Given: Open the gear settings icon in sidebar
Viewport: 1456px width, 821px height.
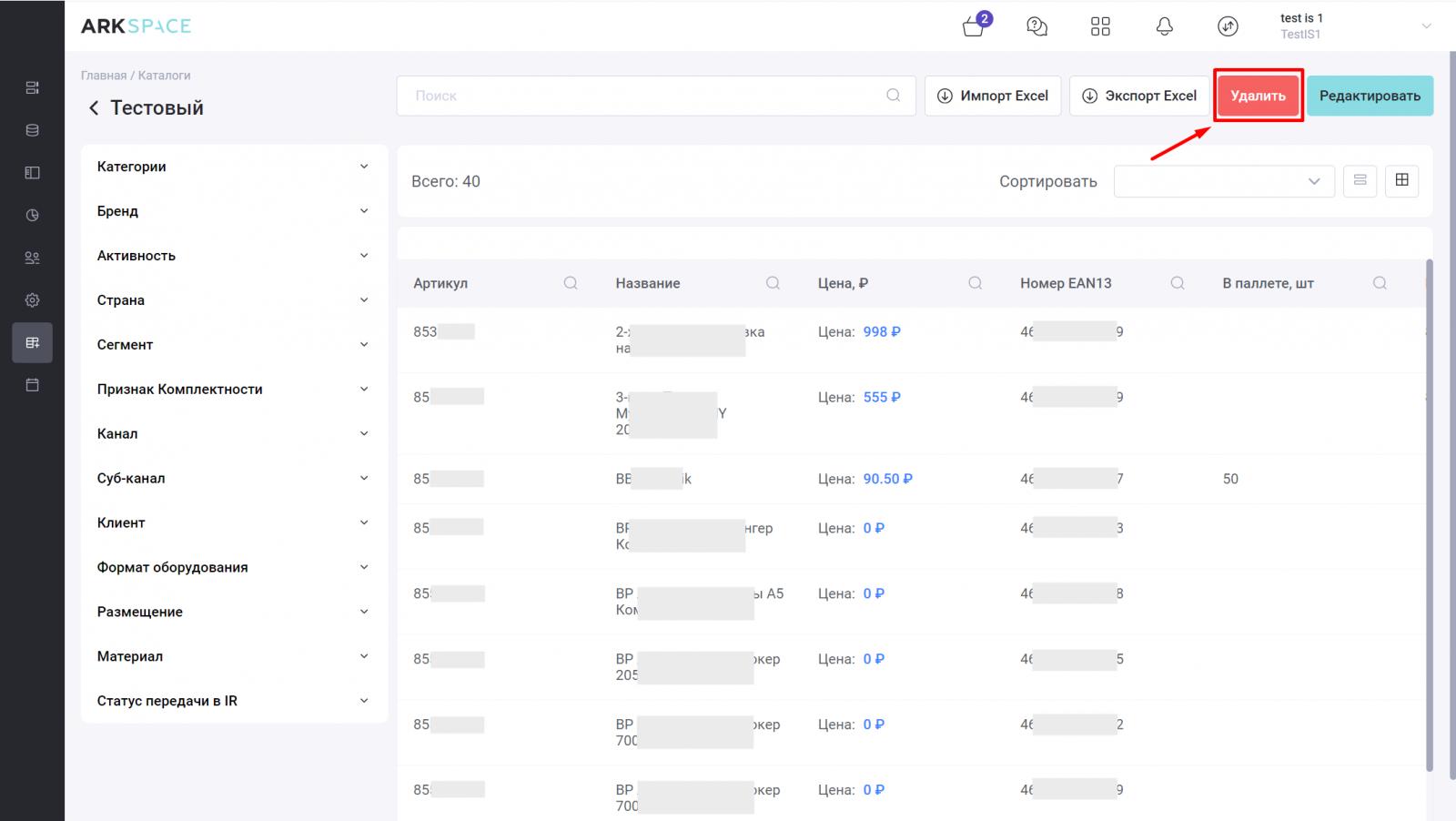Looking at the screenshot, I should pyautogui.click(x=32, y=300).
